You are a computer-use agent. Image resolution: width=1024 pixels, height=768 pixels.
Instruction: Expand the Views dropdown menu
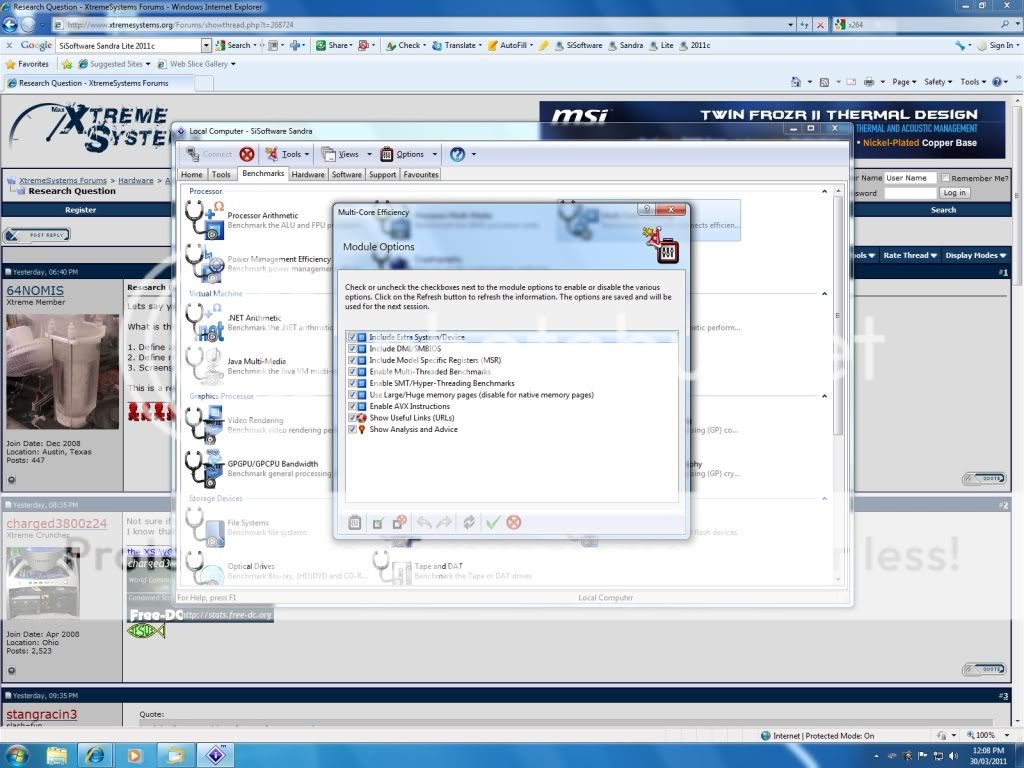[345, 154]
